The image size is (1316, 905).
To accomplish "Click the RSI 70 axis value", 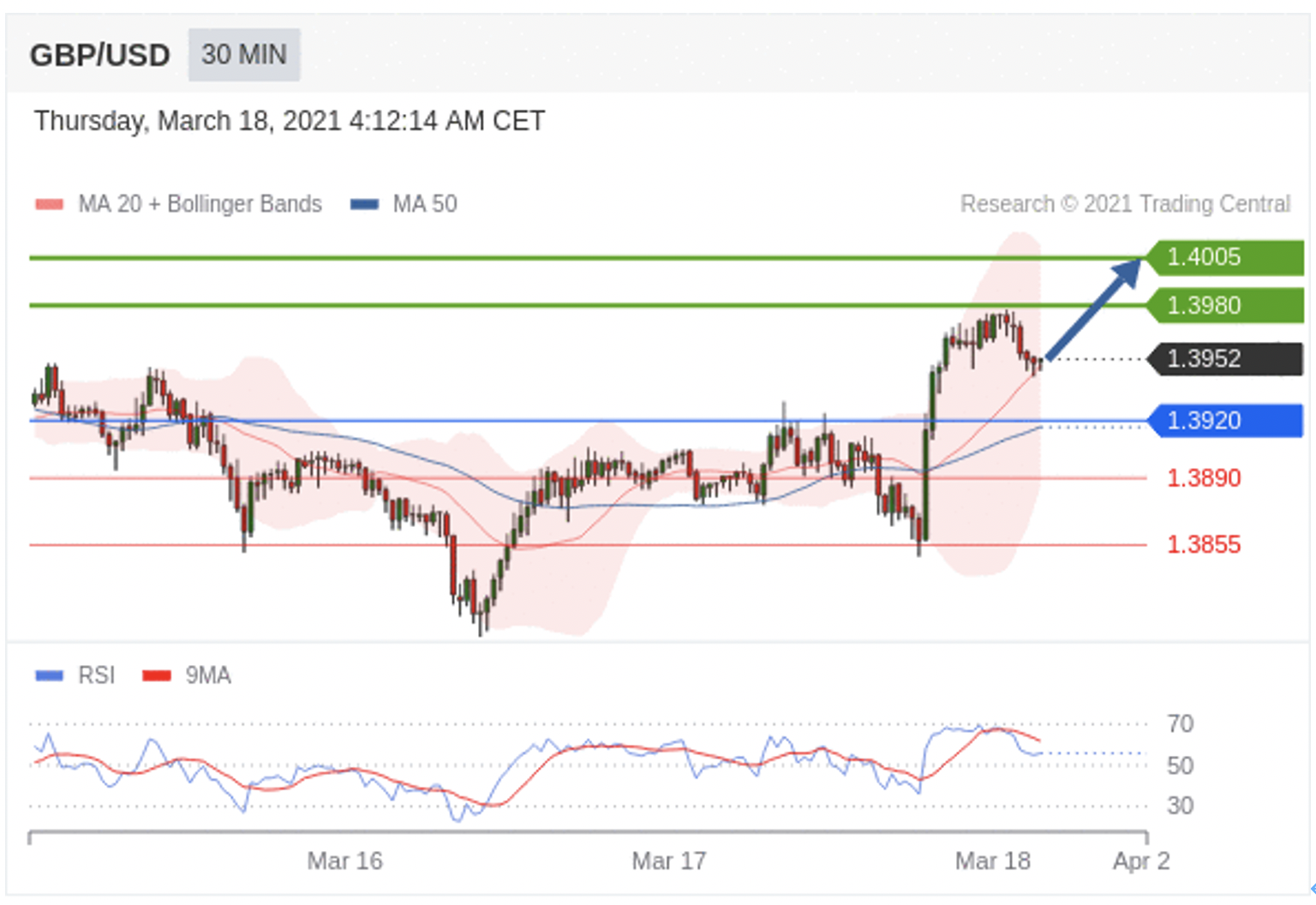I will click(1180, 724).
